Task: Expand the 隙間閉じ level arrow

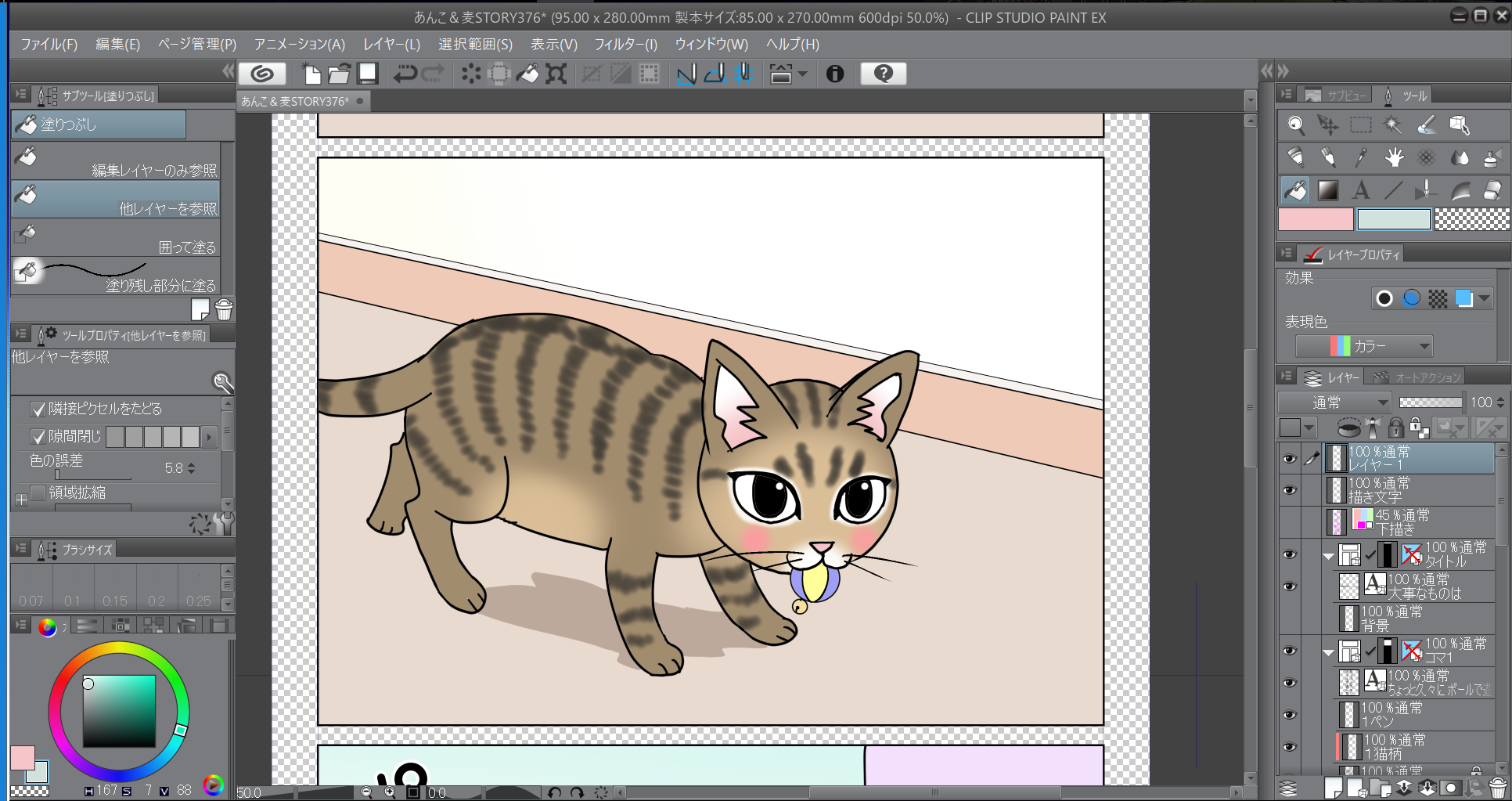Action: [209, 437]
